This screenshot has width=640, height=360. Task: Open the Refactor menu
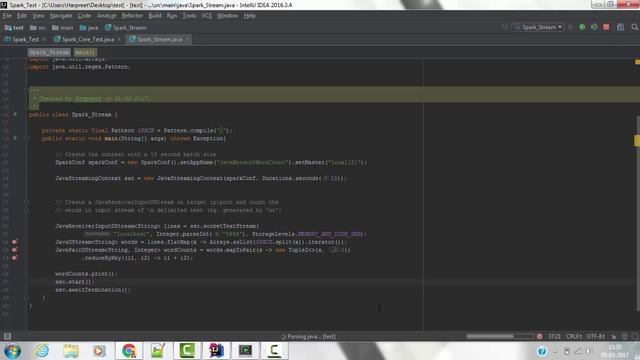(132, 16)
